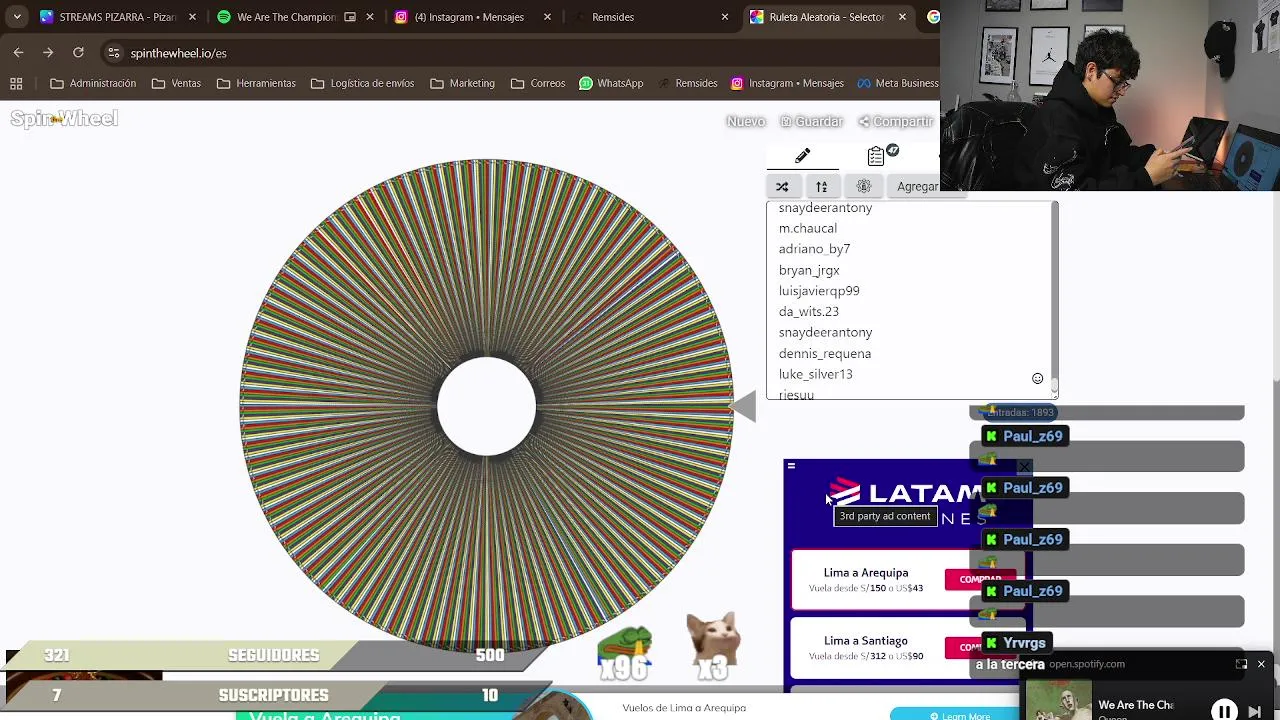The image size is (1280, 720).
Task: Close the Ruleta Aleatoria tab
Action: click(902, 17)
